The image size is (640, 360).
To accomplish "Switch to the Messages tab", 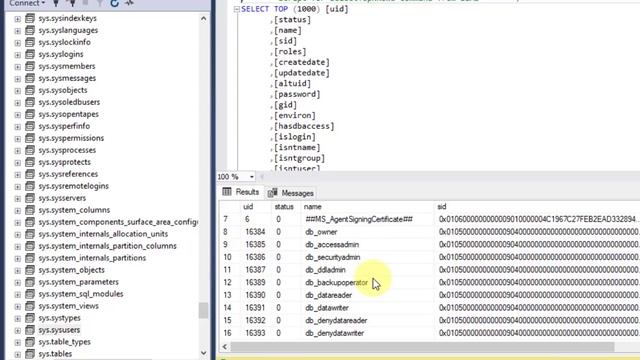I will point(291,193).
